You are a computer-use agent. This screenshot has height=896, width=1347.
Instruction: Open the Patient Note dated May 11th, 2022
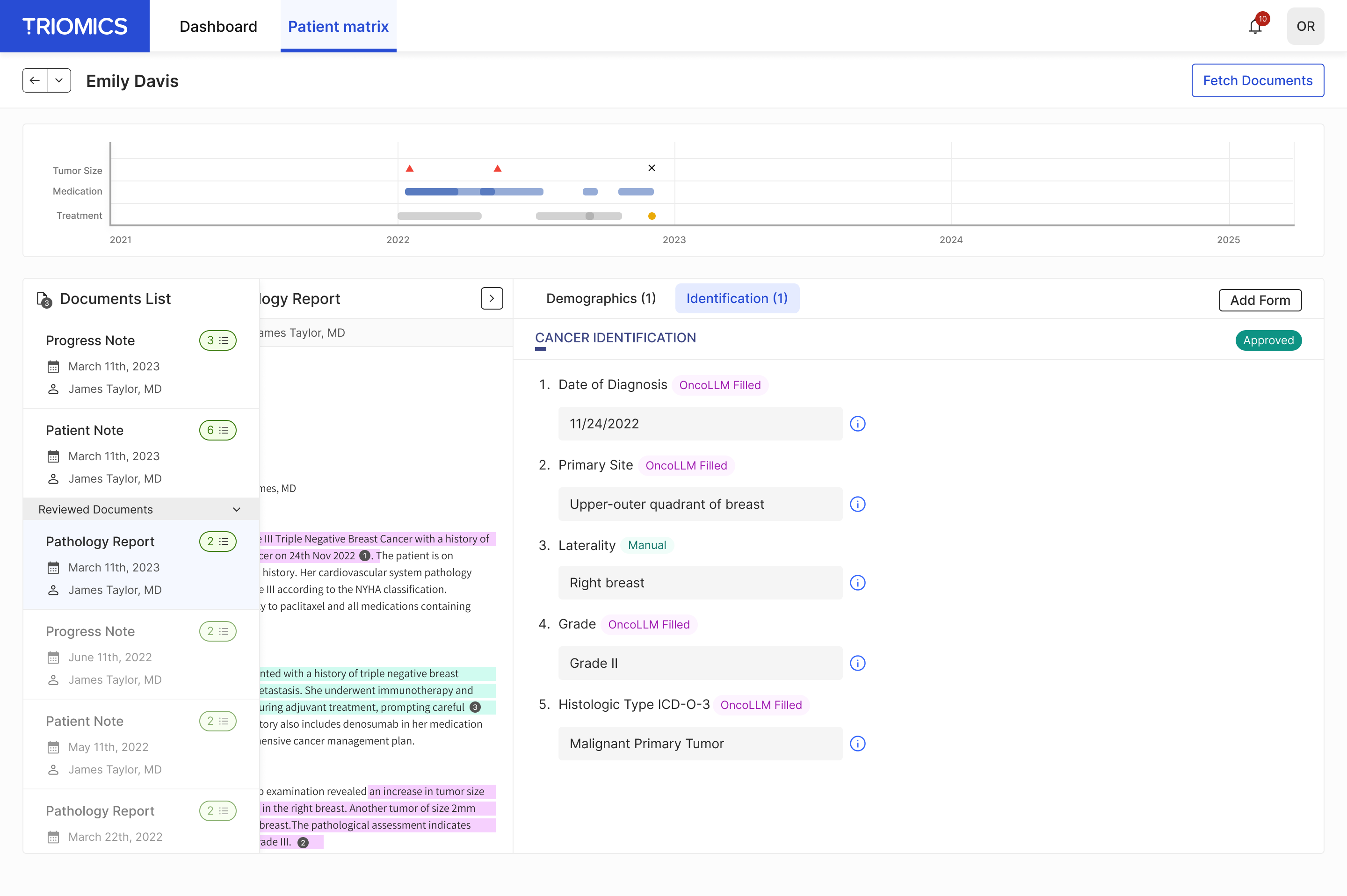[x=141, y=744]
